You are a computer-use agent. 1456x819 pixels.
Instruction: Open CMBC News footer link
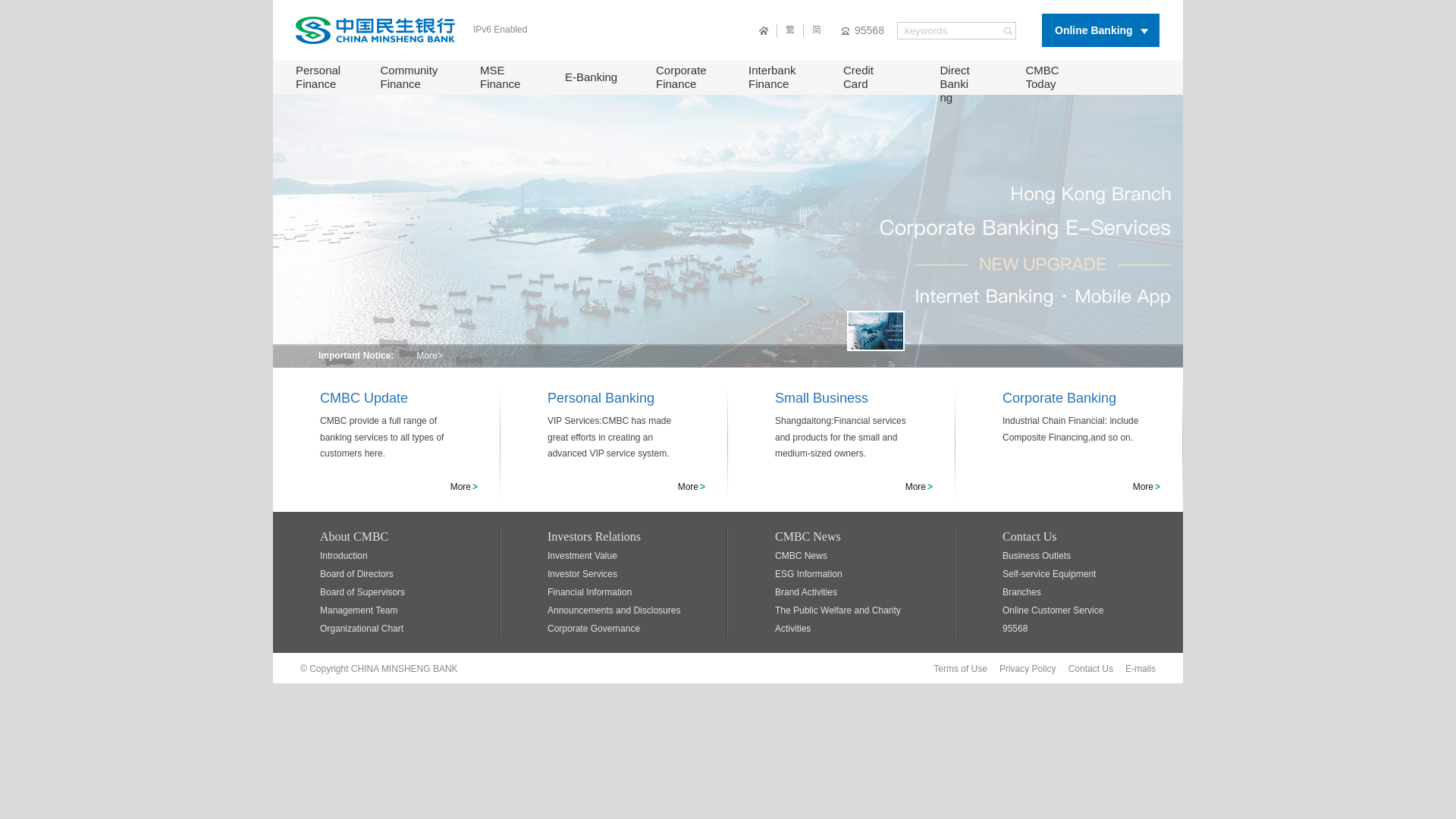pyautogui.click(x=801, y=556)
